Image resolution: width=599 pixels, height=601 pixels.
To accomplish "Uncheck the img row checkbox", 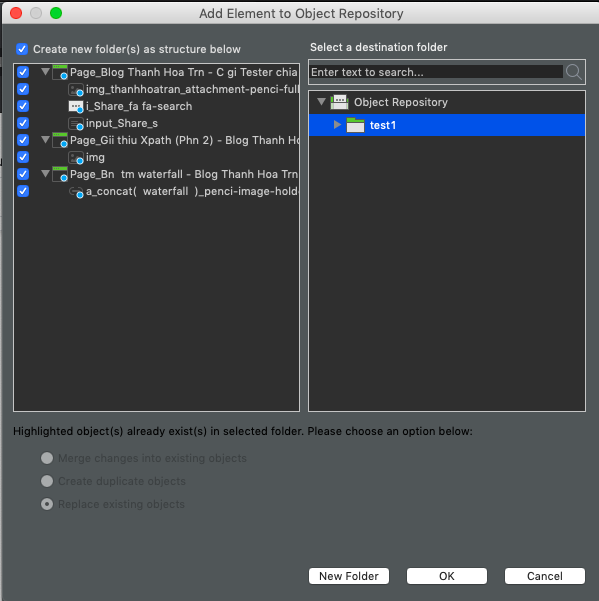I will (x=23, y=157).
